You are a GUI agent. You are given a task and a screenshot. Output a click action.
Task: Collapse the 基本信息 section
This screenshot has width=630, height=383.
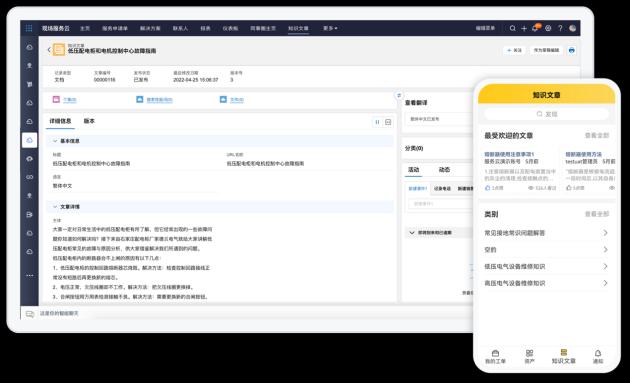55,141
